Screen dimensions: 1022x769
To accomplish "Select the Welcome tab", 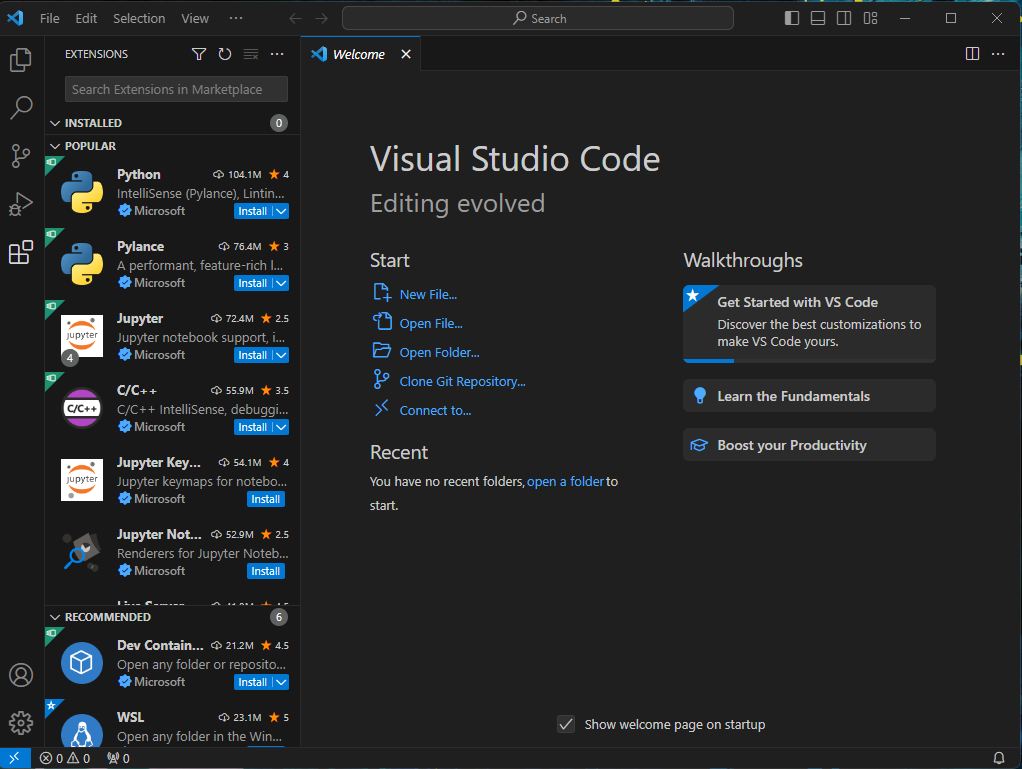I will [358, 54].
